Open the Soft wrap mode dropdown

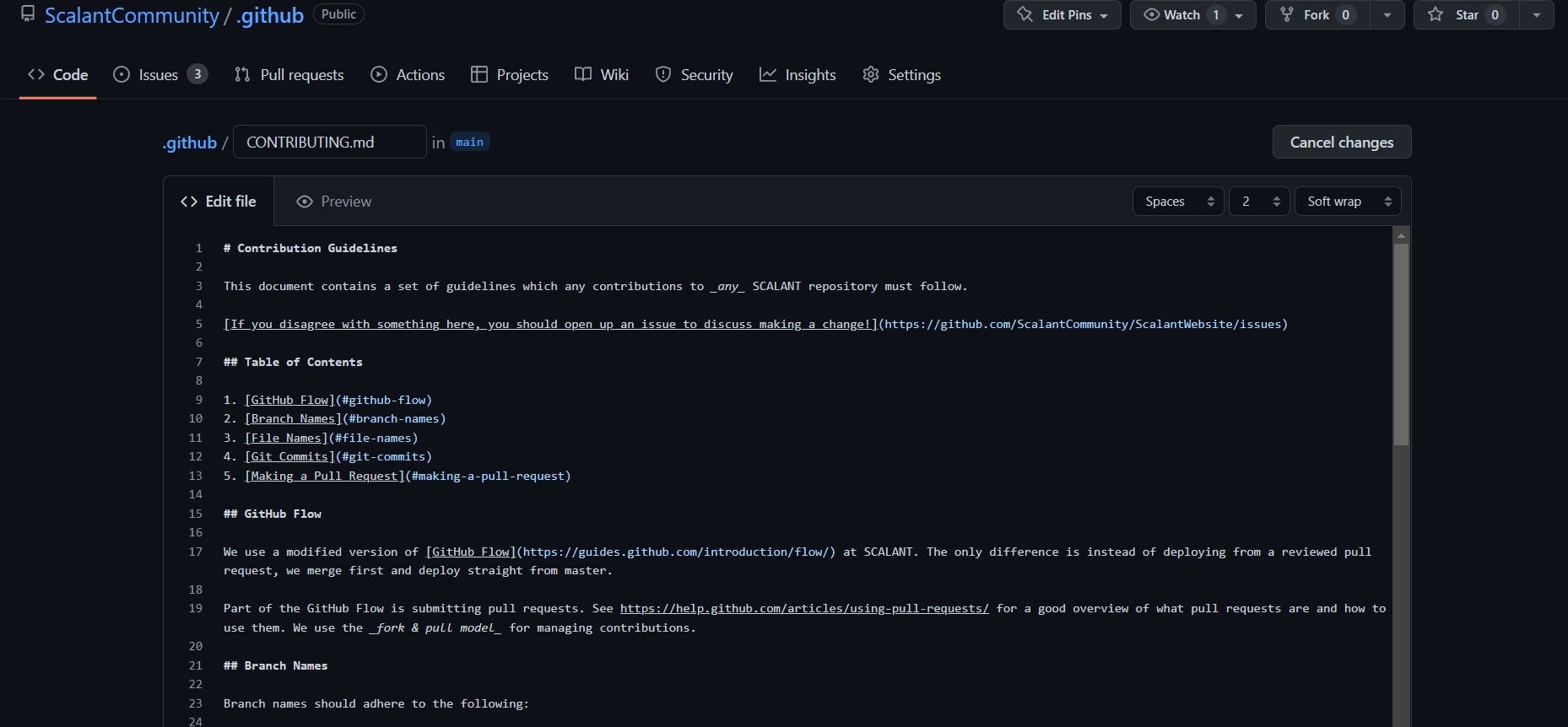pyautogui.click(x=1348, y=201)
